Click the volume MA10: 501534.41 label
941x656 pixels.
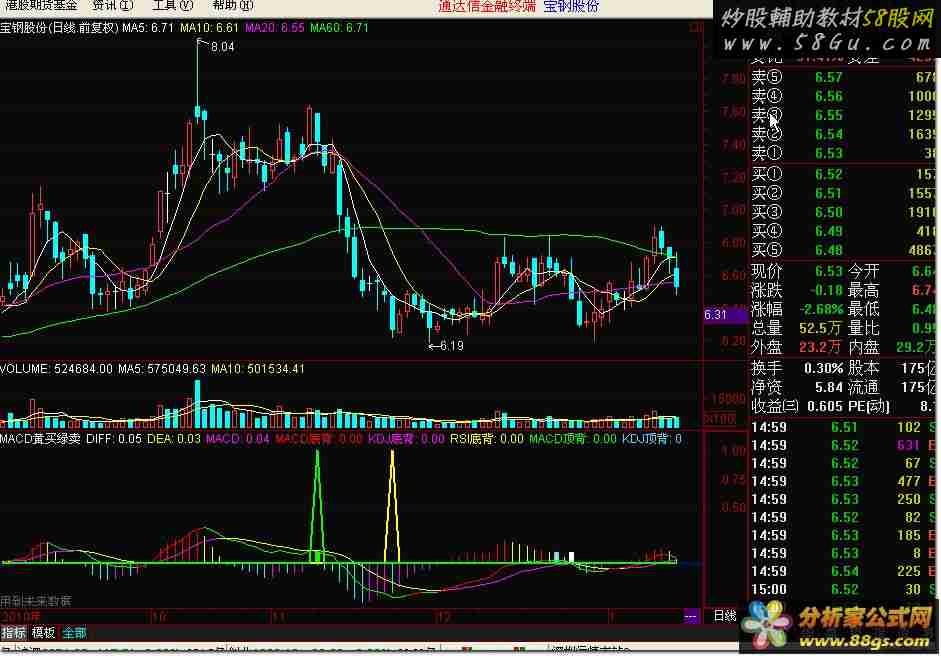(x=258, y=369)
